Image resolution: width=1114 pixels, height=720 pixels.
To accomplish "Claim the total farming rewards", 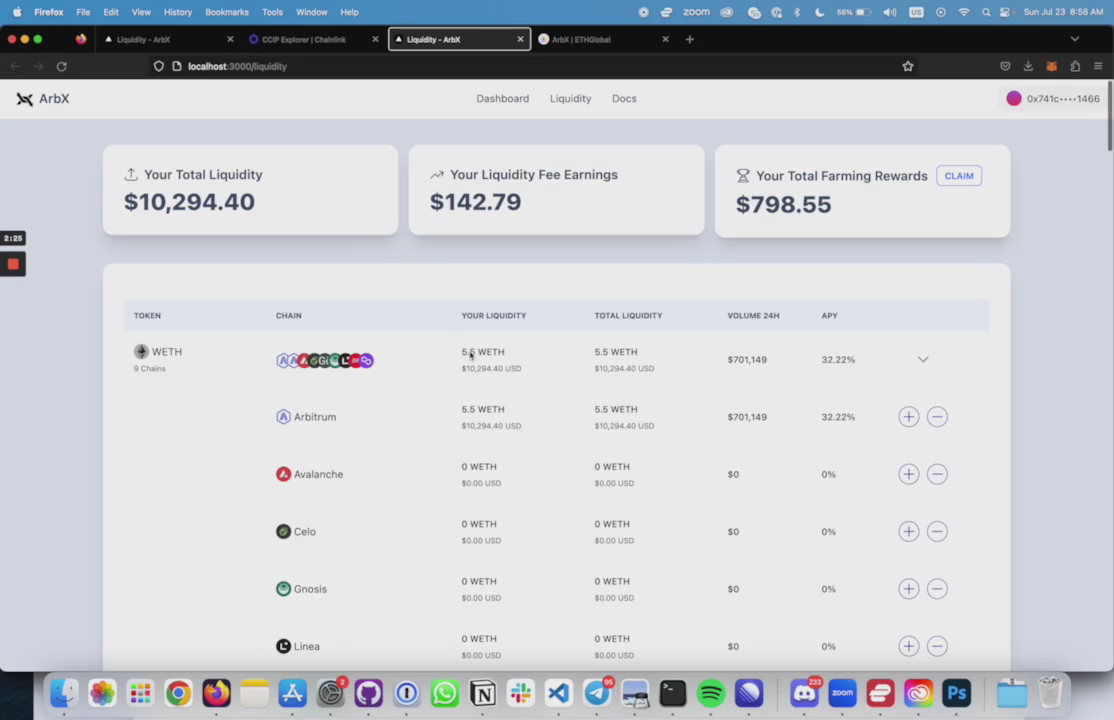I will [x=958, y=176].
